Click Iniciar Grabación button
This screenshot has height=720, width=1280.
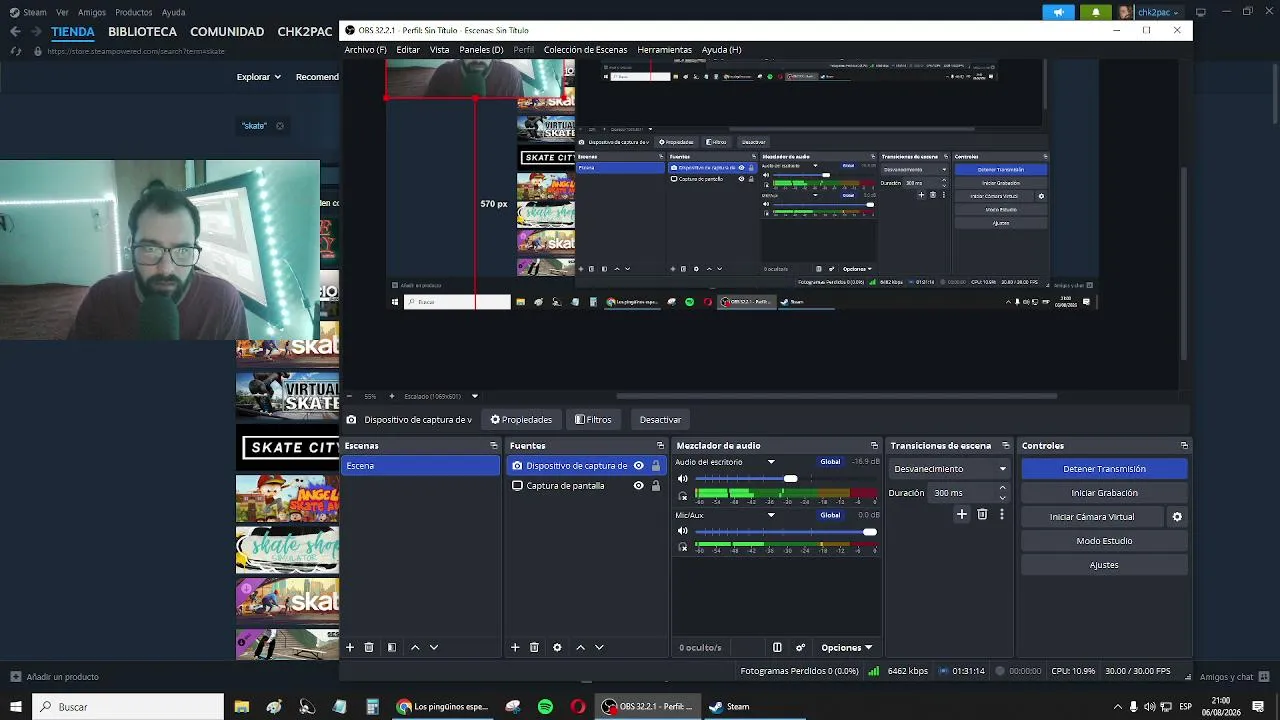[1104, 493]
